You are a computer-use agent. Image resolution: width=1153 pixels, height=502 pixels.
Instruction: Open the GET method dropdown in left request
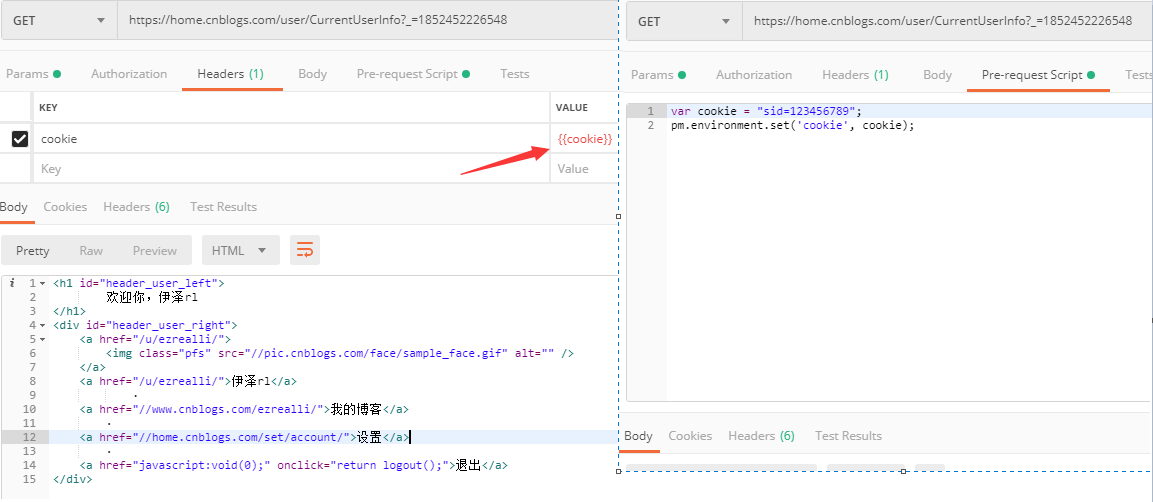coord(59,21)
